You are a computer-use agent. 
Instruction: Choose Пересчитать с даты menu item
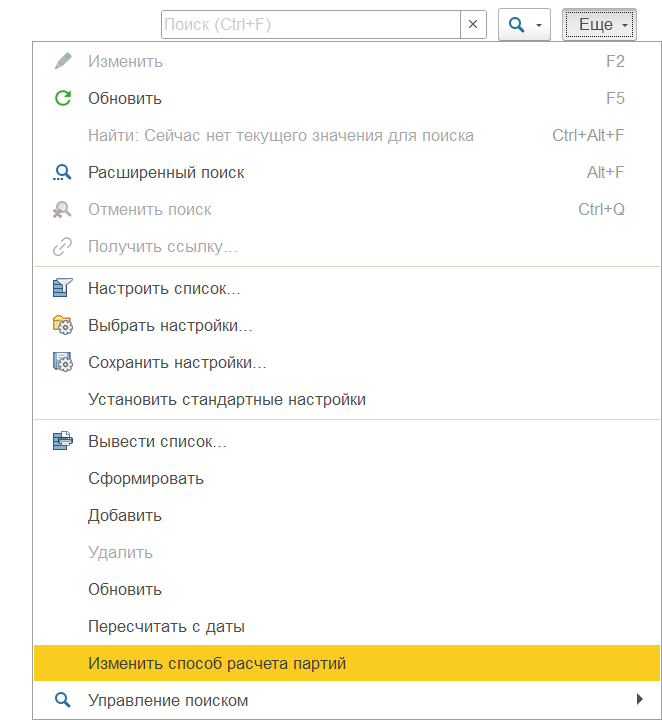click(166, 626)
